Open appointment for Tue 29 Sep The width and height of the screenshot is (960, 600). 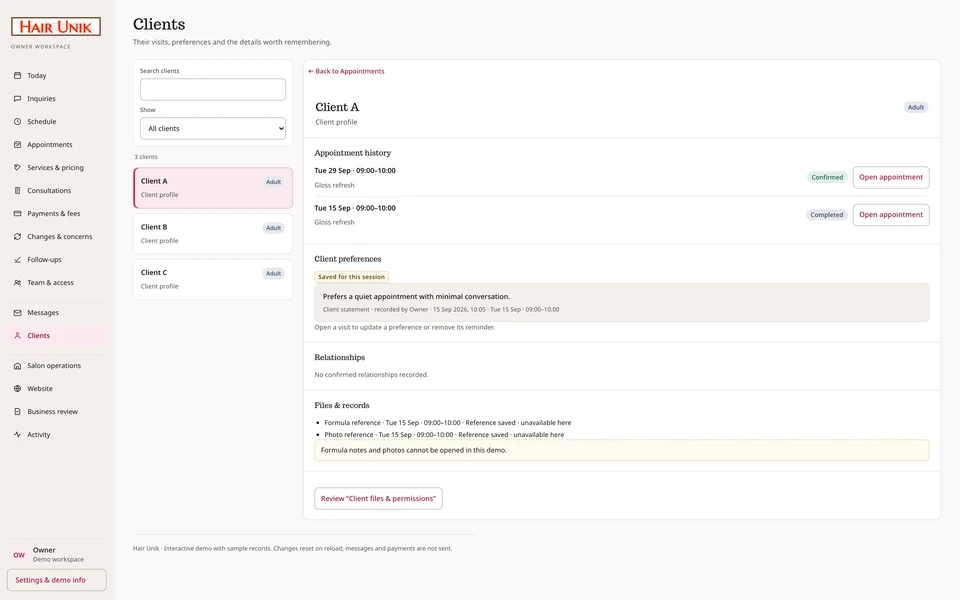(x=891, y=177)
